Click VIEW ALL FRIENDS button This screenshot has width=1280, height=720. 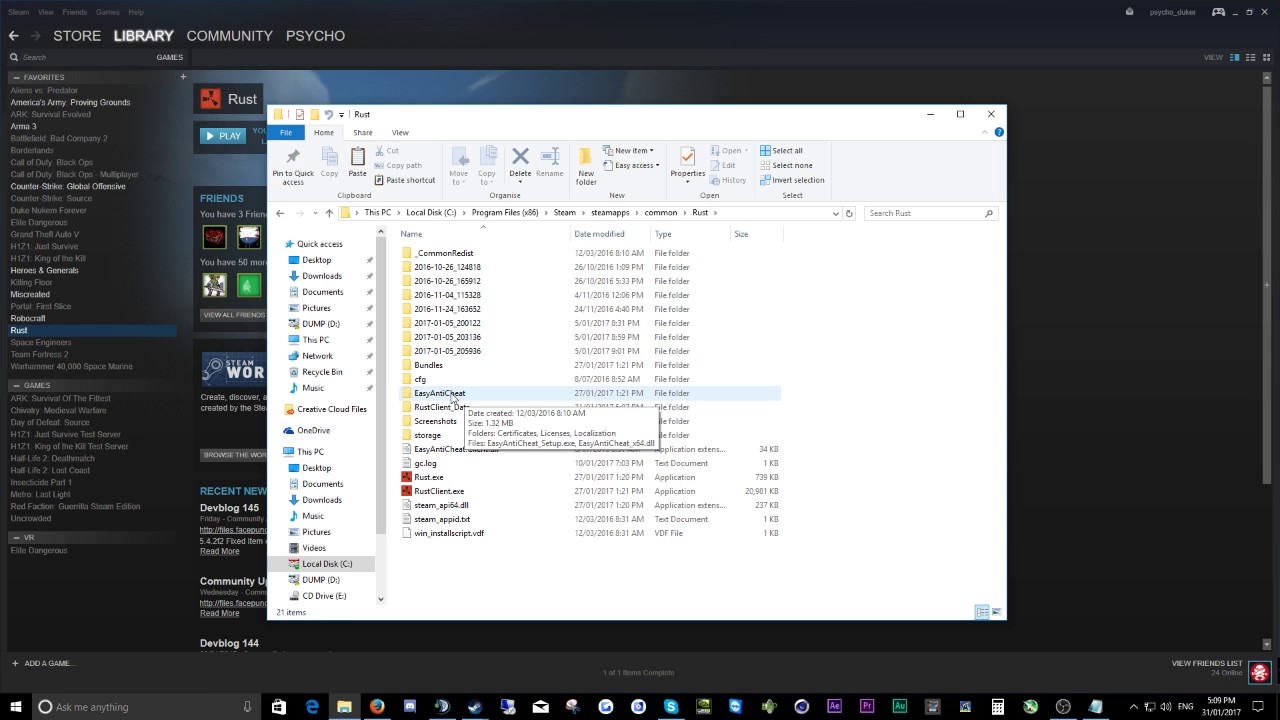point(233,315)
